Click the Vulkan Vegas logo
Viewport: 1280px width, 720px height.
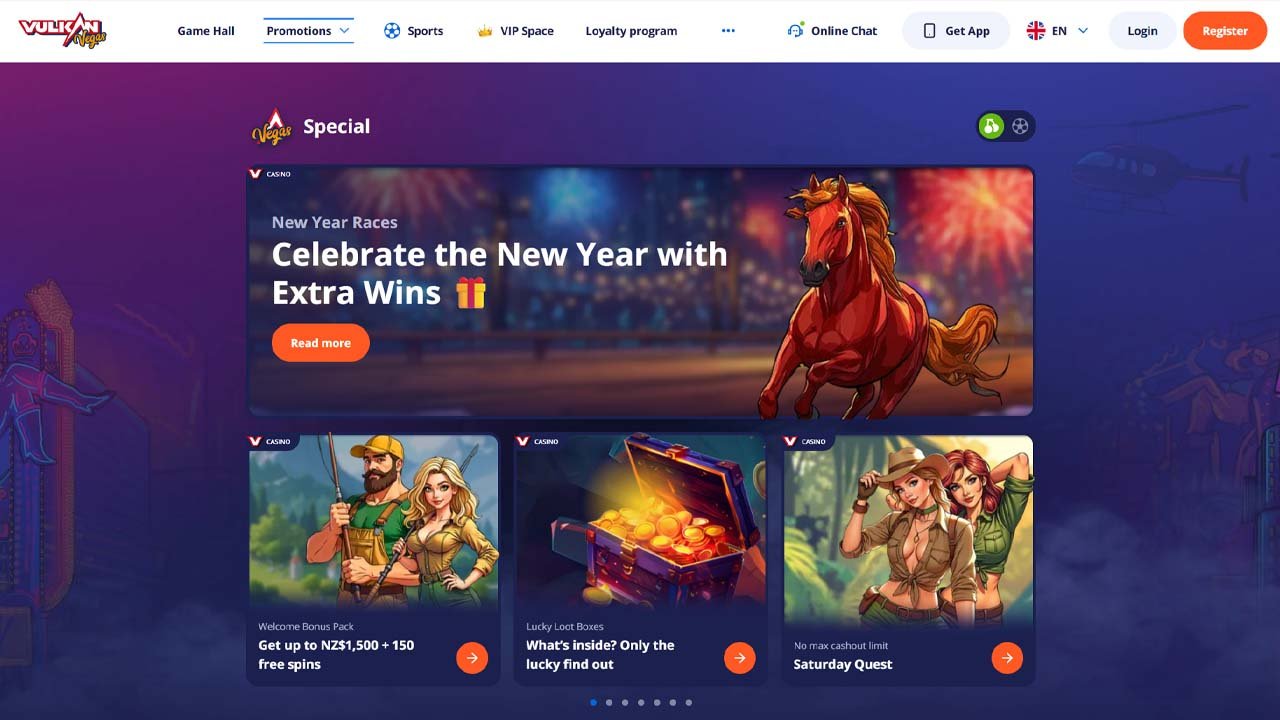click(62, 31)
